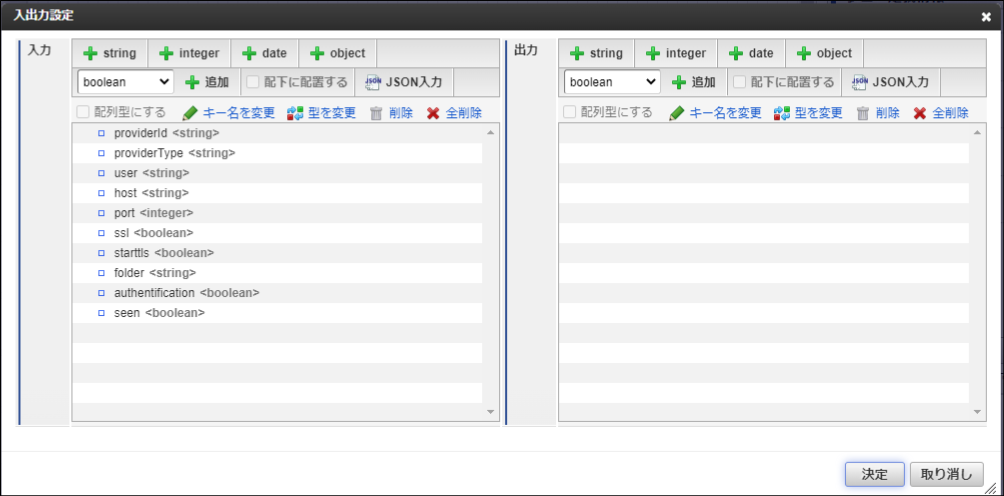Viewport: 1004px width, 496px height.
Task: Click 削除 in the 出力 panel
Action: [878, 113]
